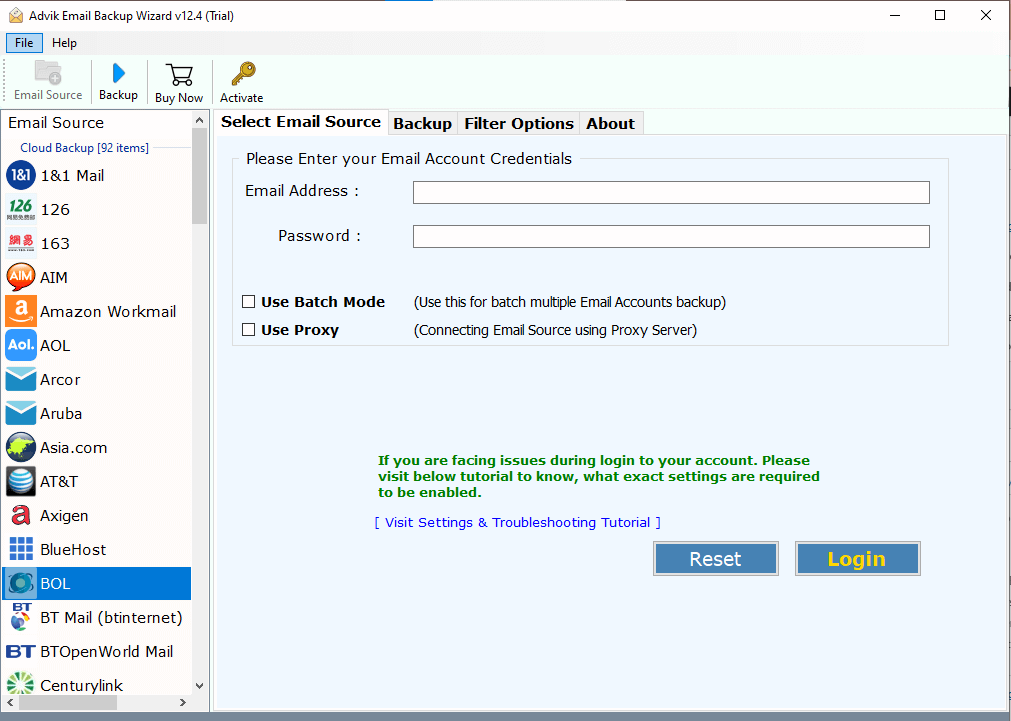Open the Help menu
Image resolution: width=1011 pixels, height=721 pixels.
tap(64, 43)
